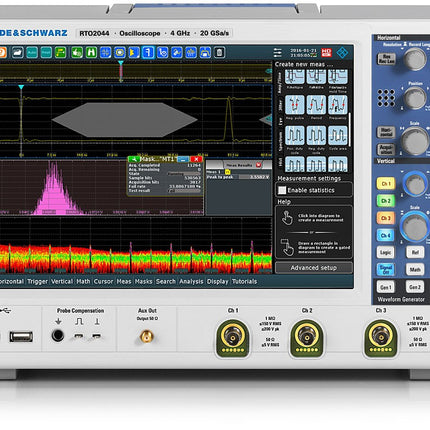Image resolution: width=430 pixels, height=430 pixels.
Task: Open the Vertical menu
Action: tap(62, 281)
